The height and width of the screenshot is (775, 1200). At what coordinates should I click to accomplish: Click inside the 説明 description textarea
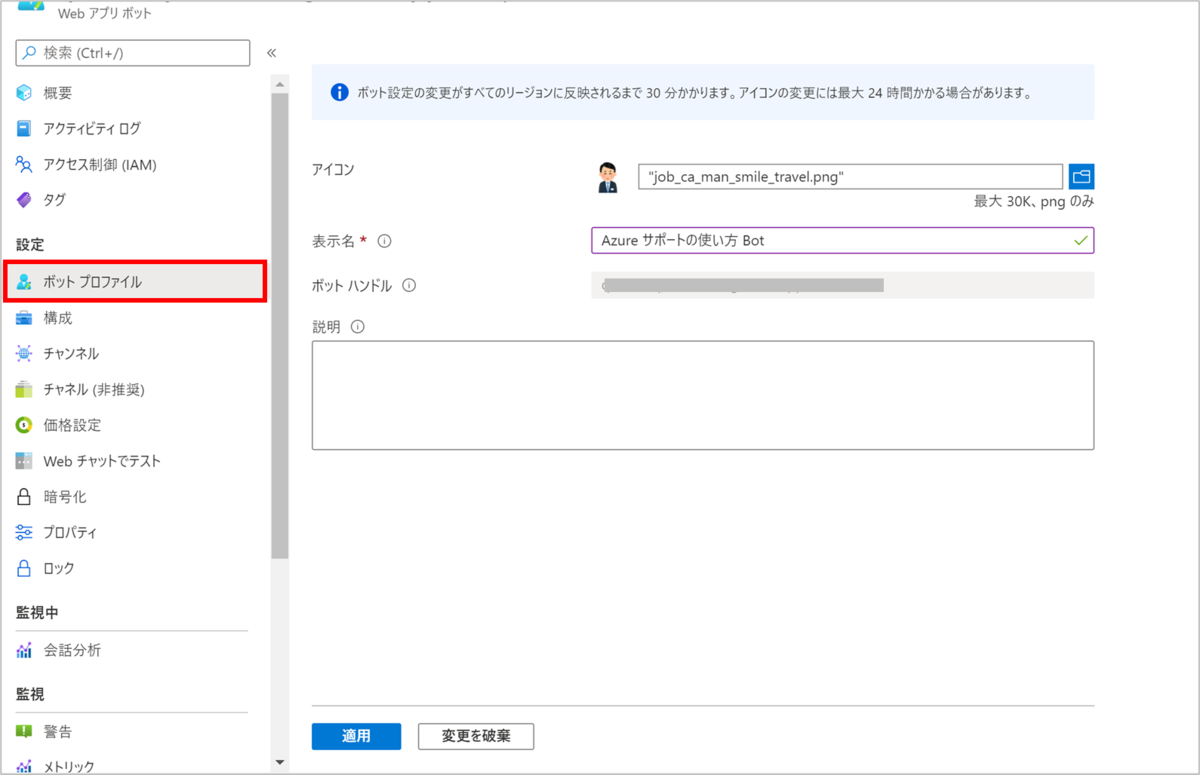(703, 395)
